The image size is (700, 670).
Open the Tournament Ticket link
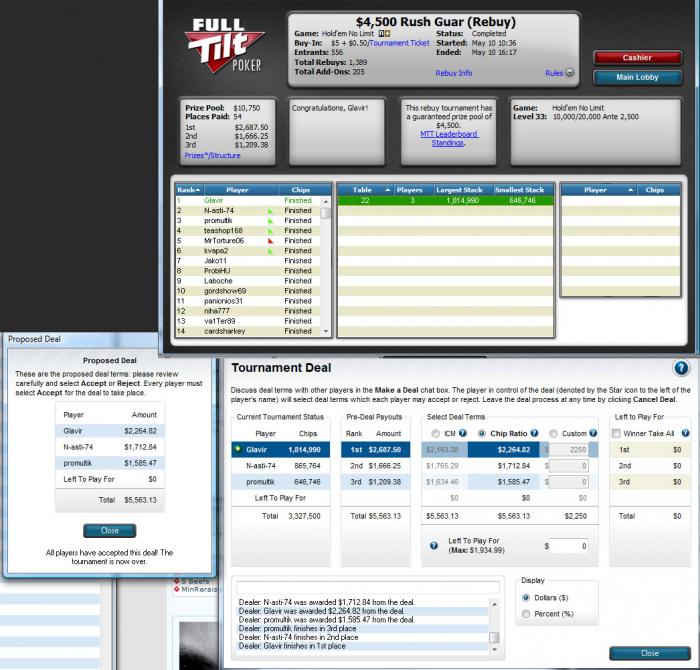399,43
